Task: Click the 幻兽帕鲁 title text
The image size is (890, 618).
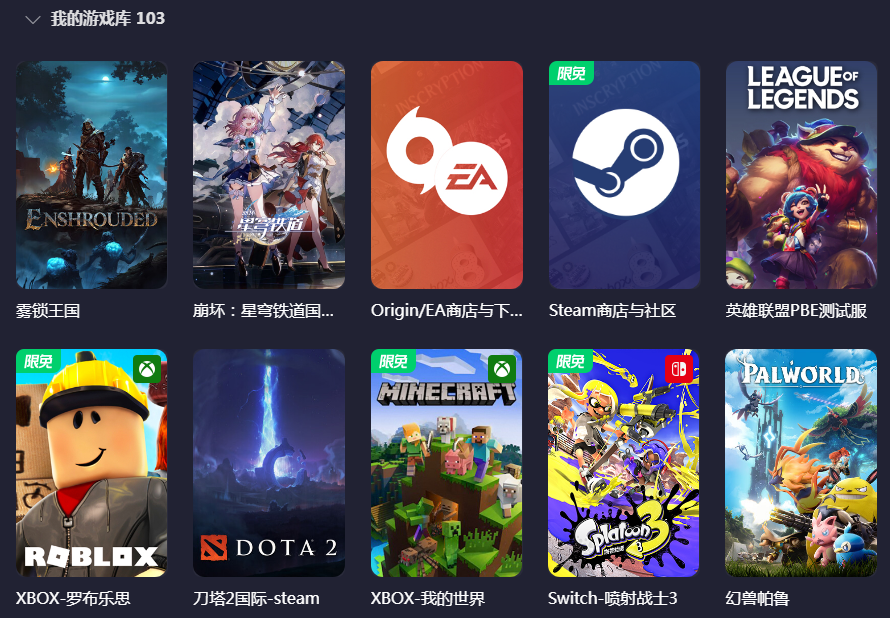Action: pyautogui.click(x=758, y=598)
